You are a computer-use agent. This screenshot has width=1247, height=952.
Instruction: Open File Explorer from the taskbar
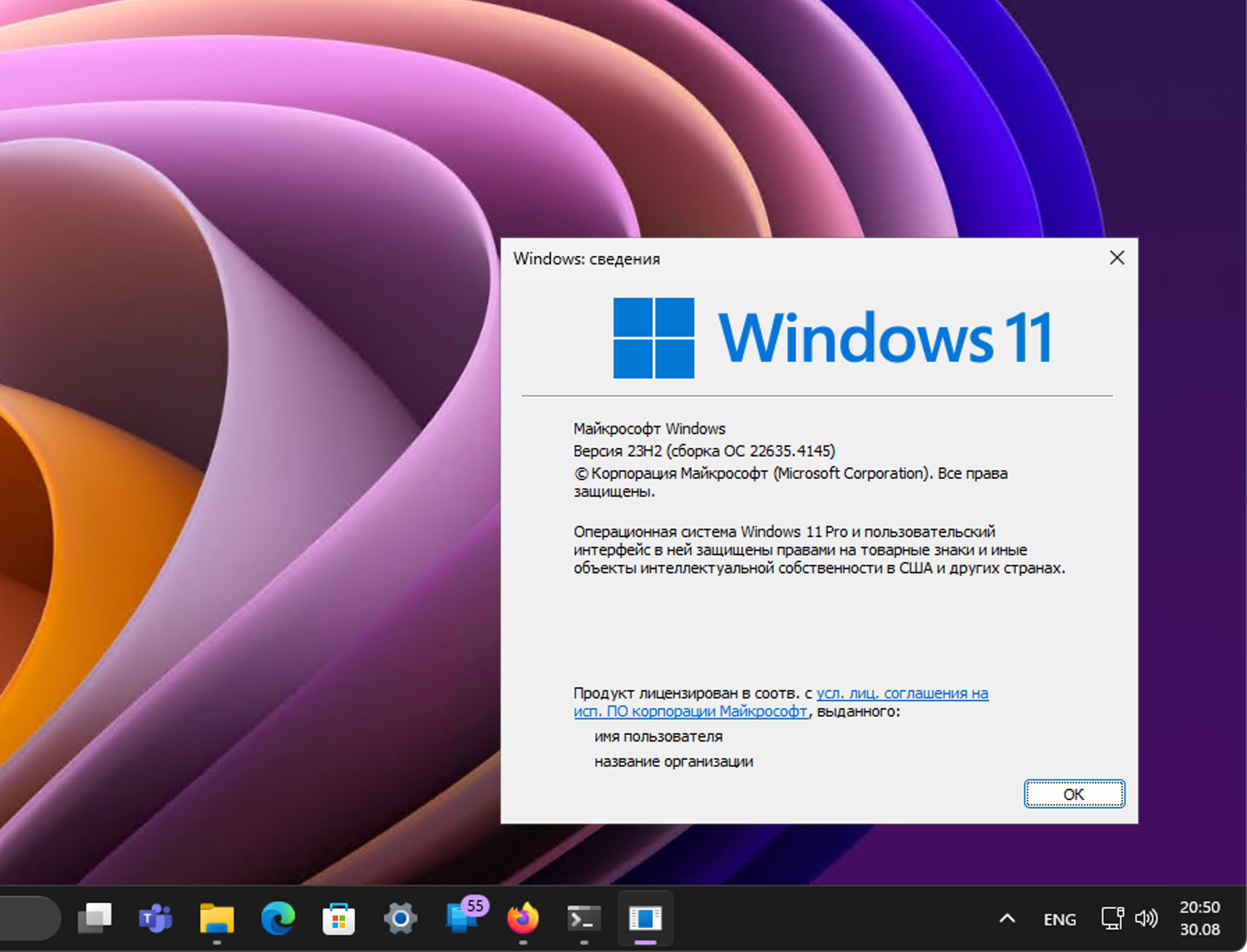pos(216,919)
